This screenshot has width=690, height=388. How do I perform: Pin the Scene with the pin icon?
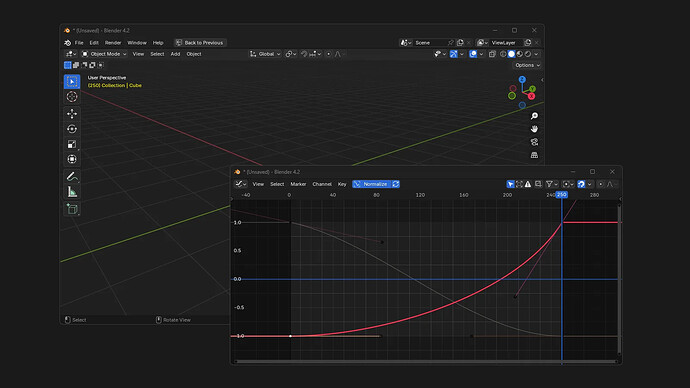(451, 43)
